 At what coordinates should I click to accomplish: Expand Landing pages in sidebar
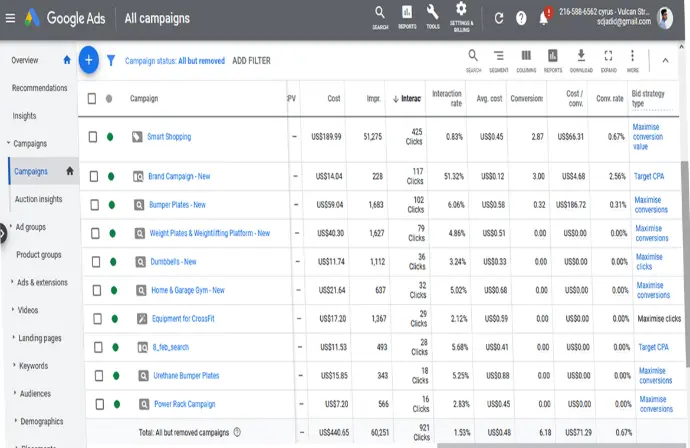click(14, 337)
